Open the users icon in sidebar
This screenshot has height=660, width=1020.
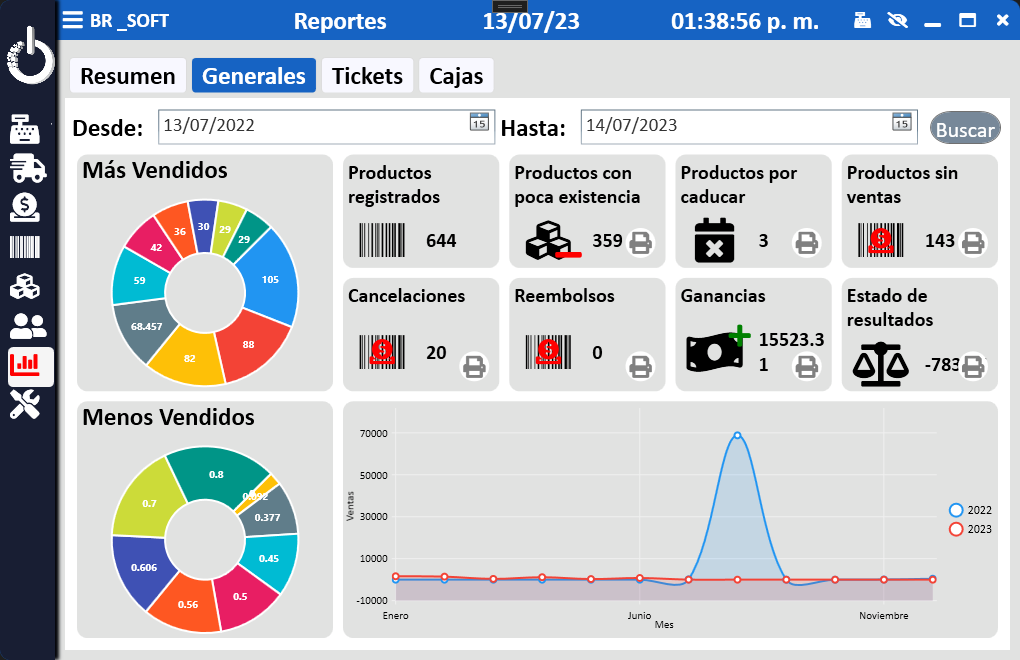tap(28, 326)
